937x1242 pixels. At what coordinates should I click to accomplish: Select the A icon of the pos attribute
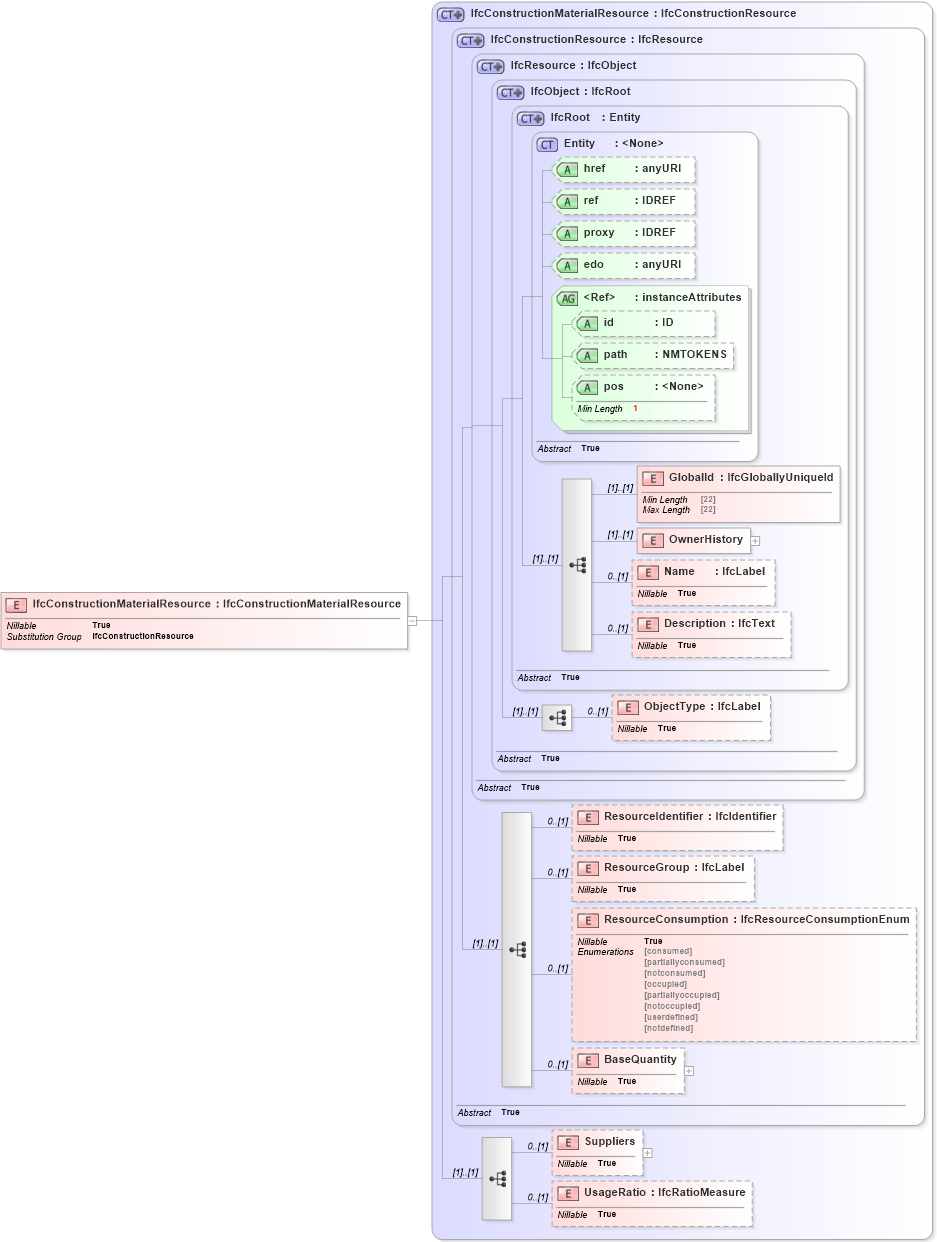point(588,386)
